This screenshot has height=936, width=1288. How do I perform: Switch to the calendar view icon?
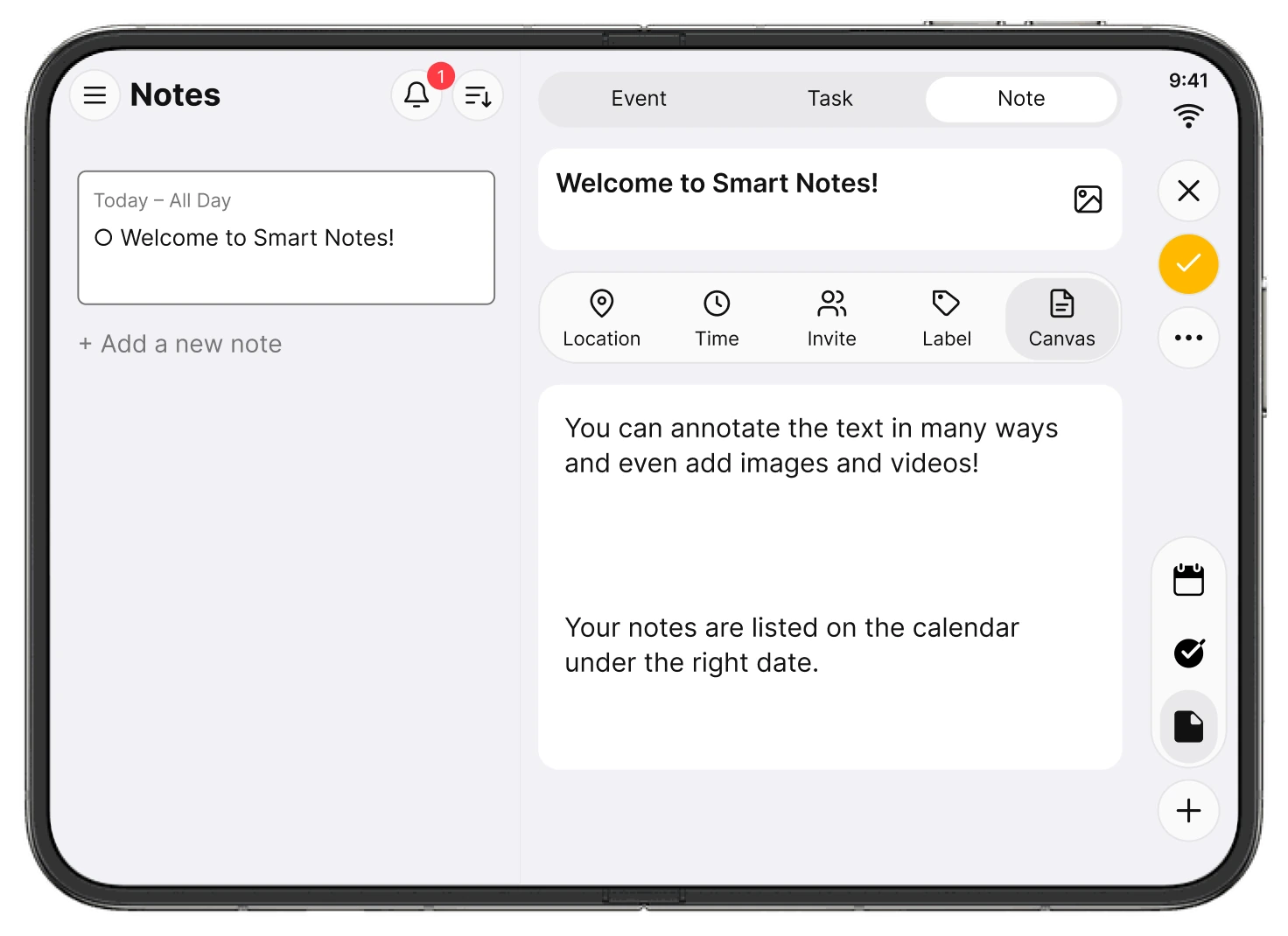point(1188,580)
